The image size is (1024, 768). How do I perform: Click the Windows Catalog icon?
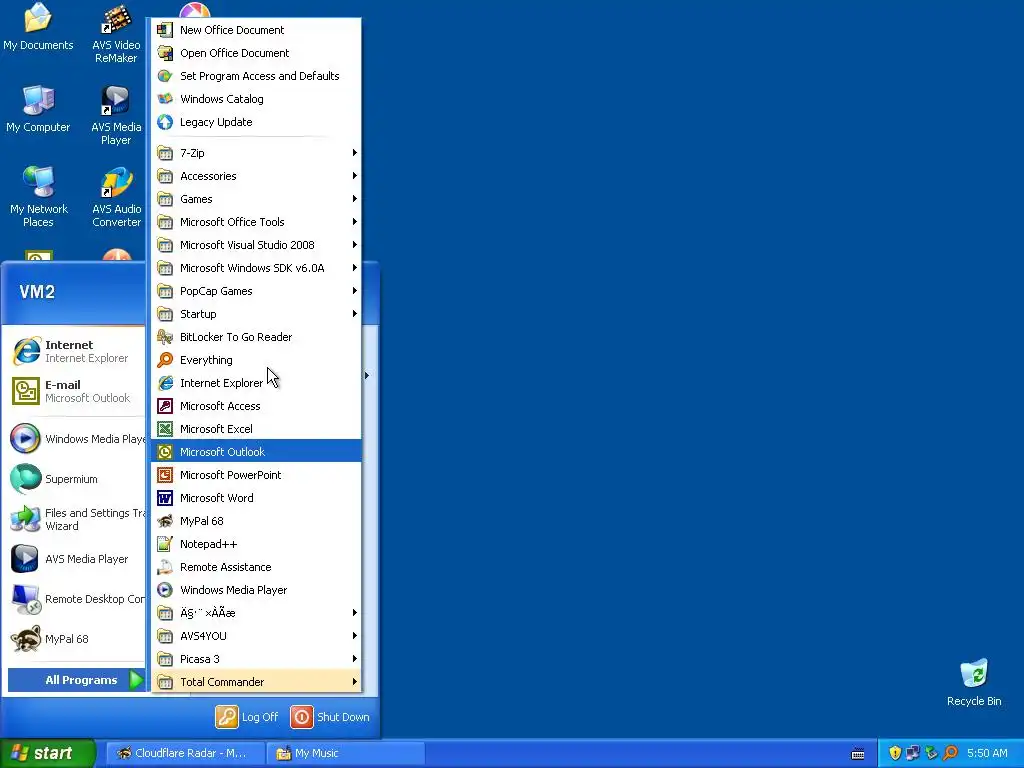coord(165,99)
